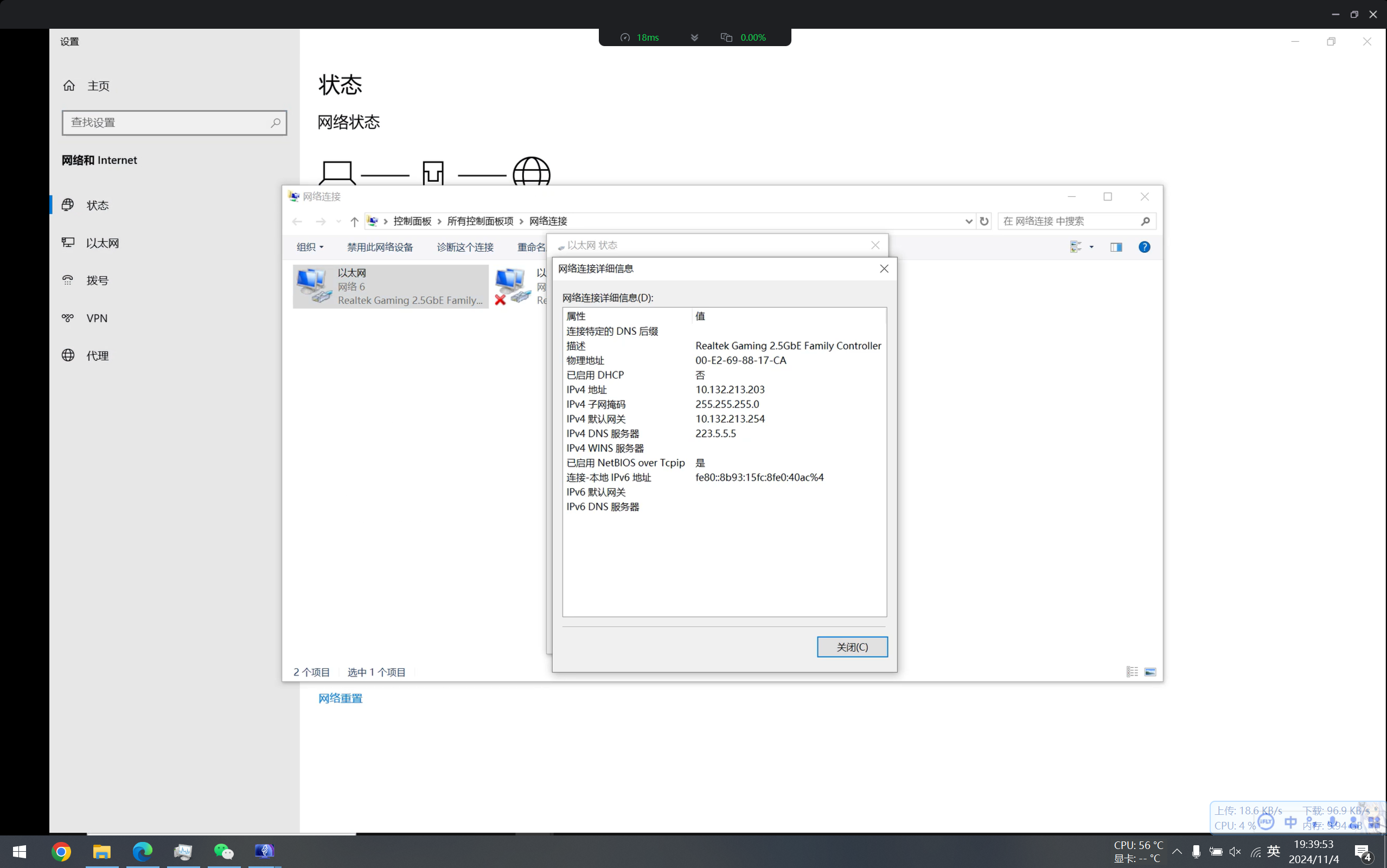Select the IPv4 DNS 服务器 223.5.5.5 row
1387x868 pixels.
pyautogui.click(x=724, y=433)
